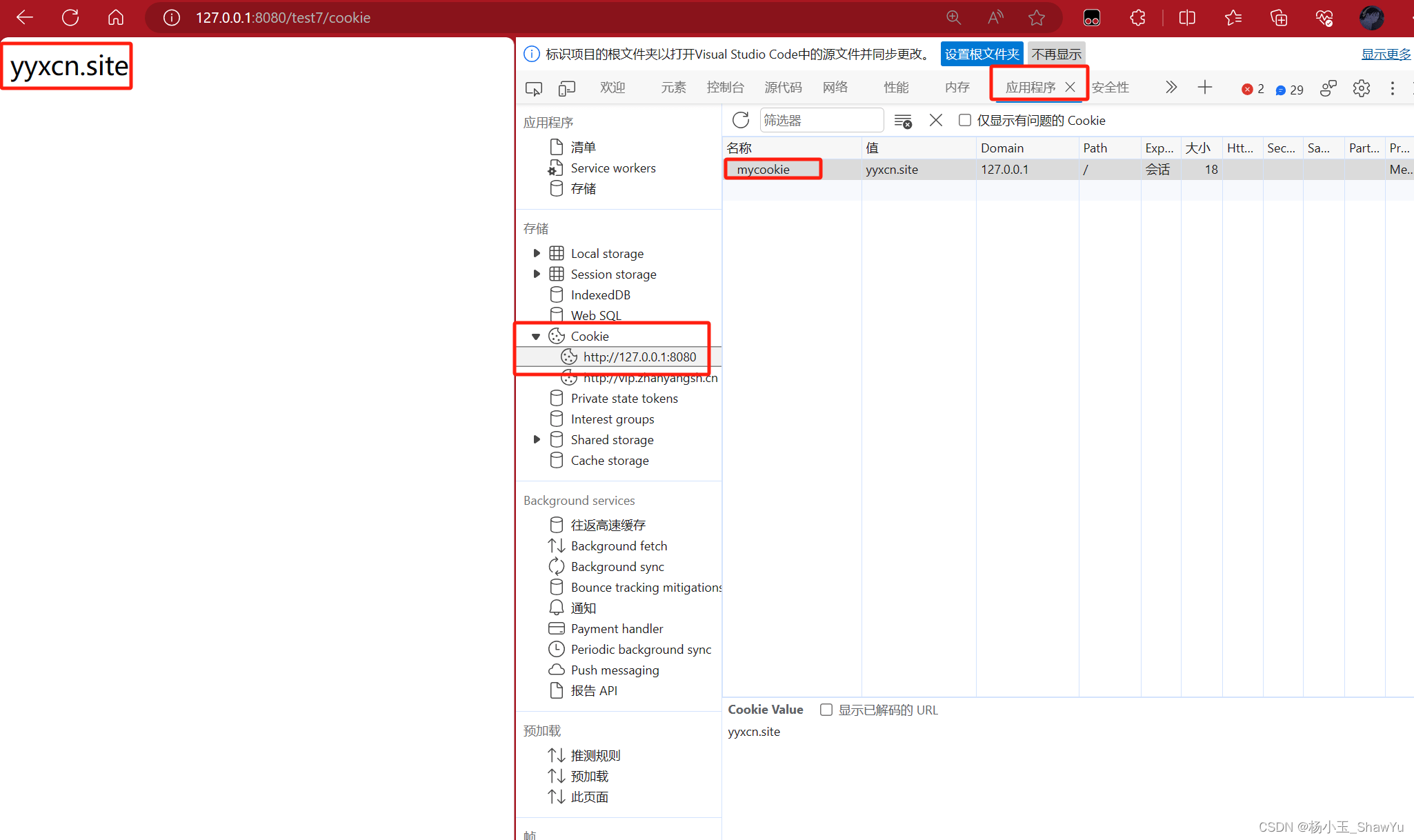Collapse the Cookie tree node

pos(536,337)
